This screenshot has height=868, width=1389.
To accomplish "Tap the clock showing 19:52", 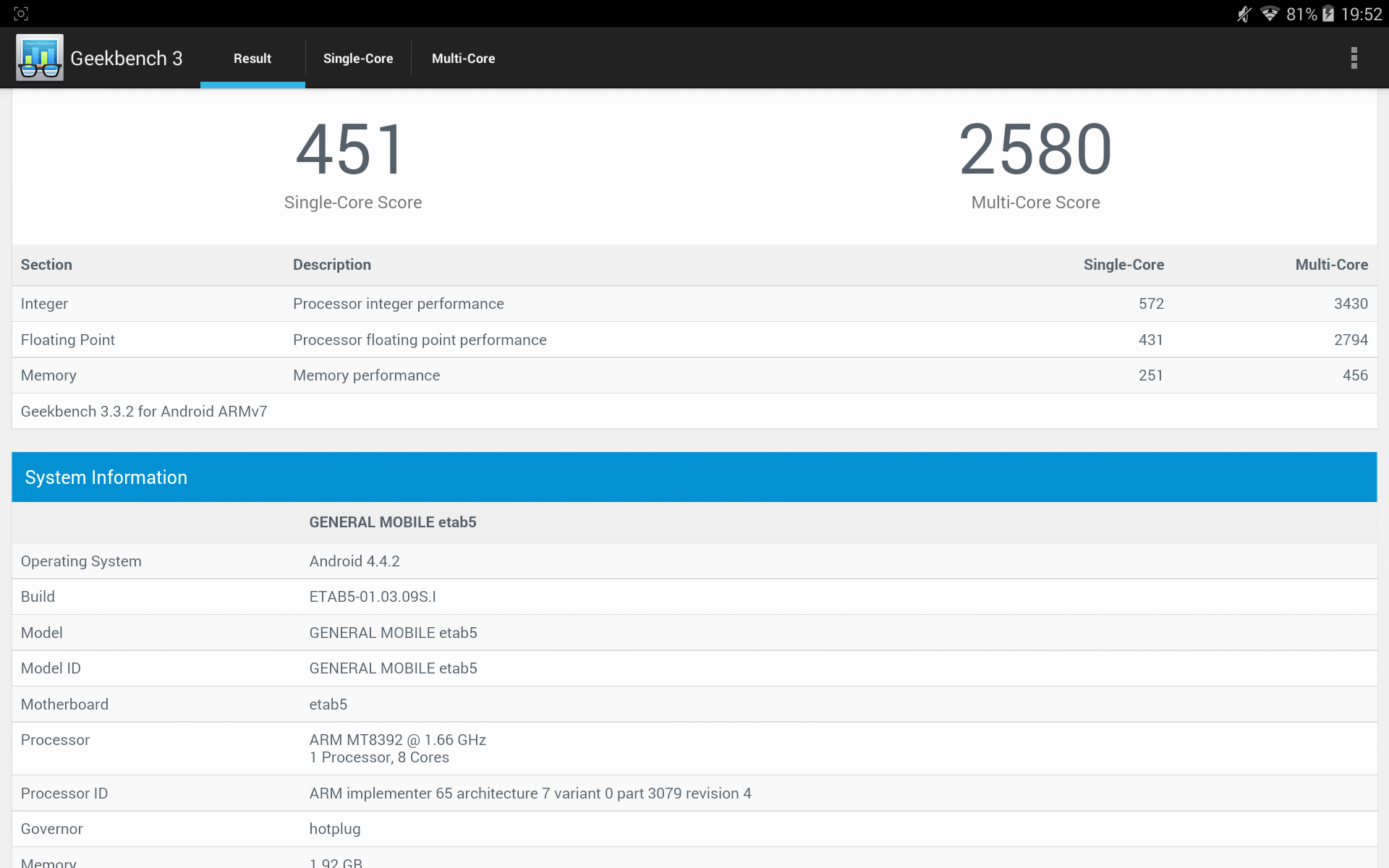I will click(x=1362, y=14).
